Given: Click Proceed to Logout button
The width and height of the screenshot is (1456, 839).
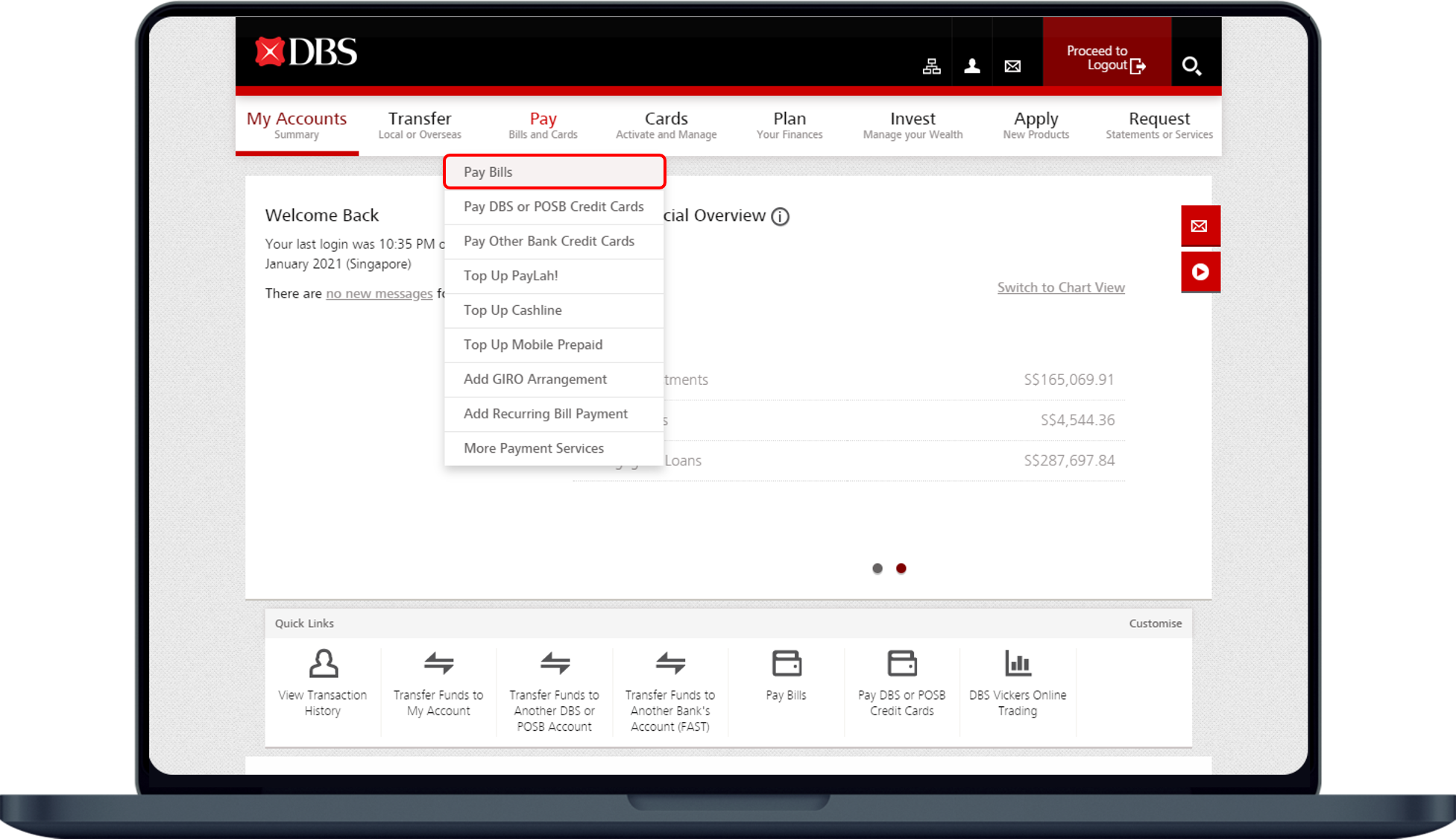Looking at the screenshot, I should pyautogui.click(x=1106, y=52).
